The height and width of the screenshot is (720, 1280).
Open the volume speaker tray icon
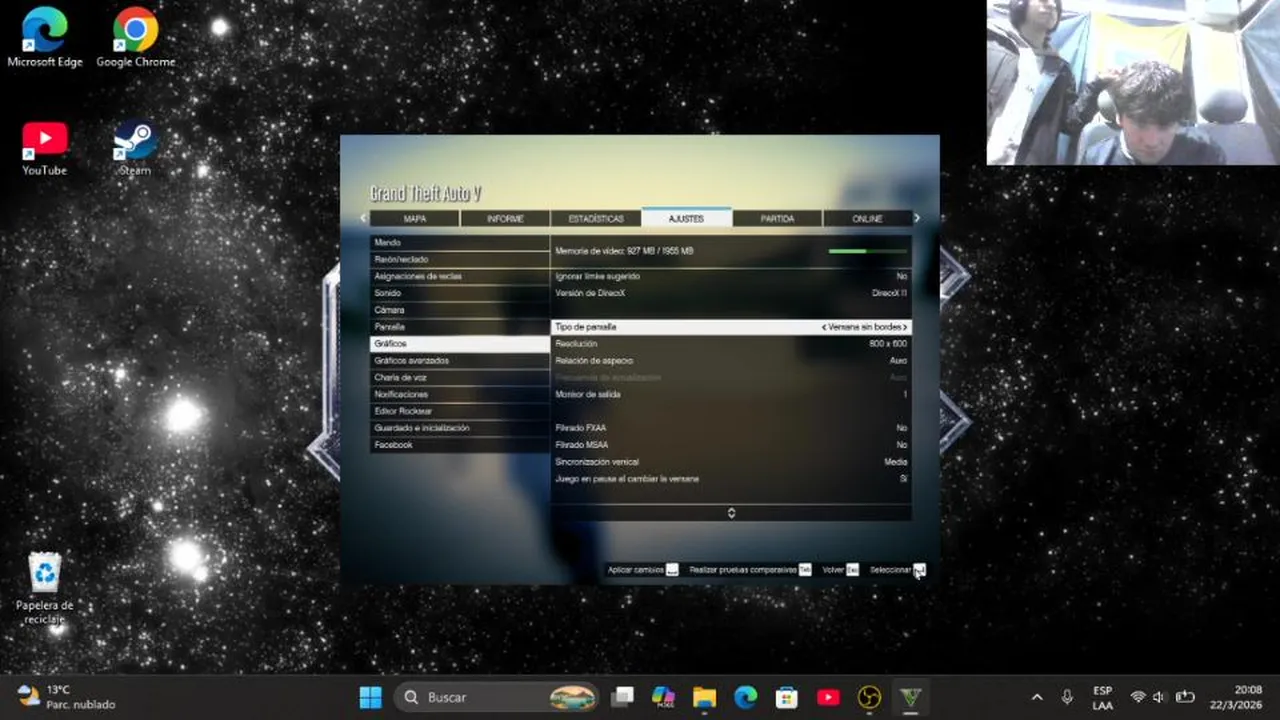click(x=1160, y=697)
